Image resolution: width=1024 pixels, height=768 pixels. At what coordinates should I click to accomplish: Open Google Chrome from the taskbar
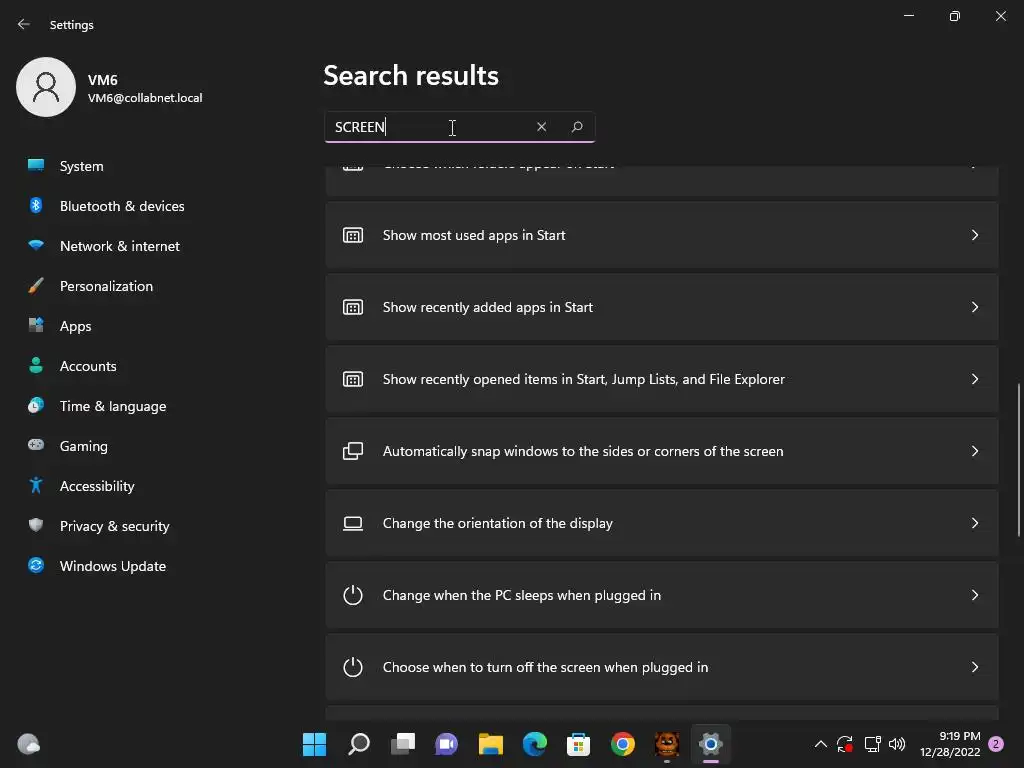(623, 744)
